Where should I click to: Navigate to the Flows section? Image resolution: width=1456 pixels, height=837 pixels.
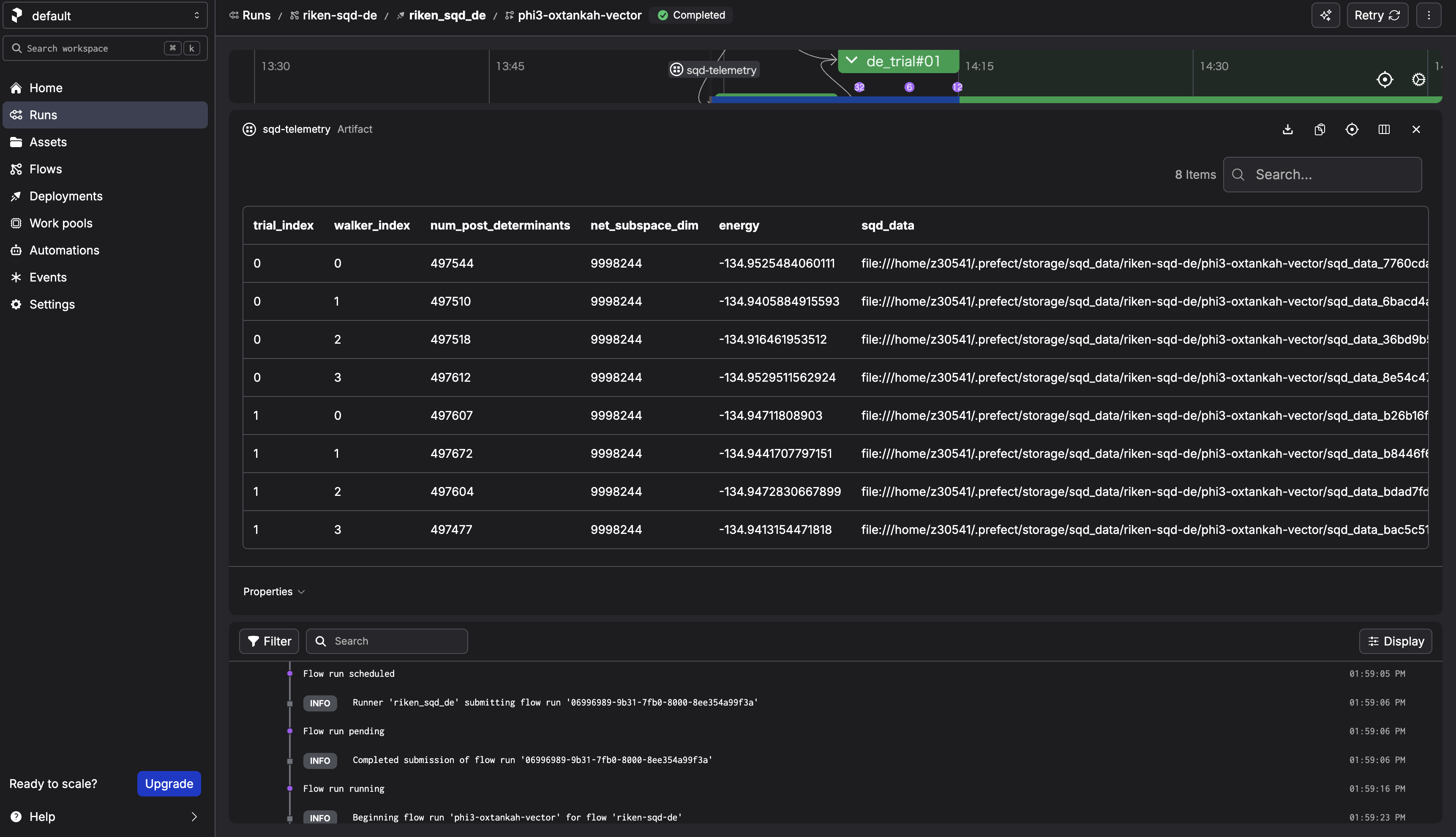[46, 168]
